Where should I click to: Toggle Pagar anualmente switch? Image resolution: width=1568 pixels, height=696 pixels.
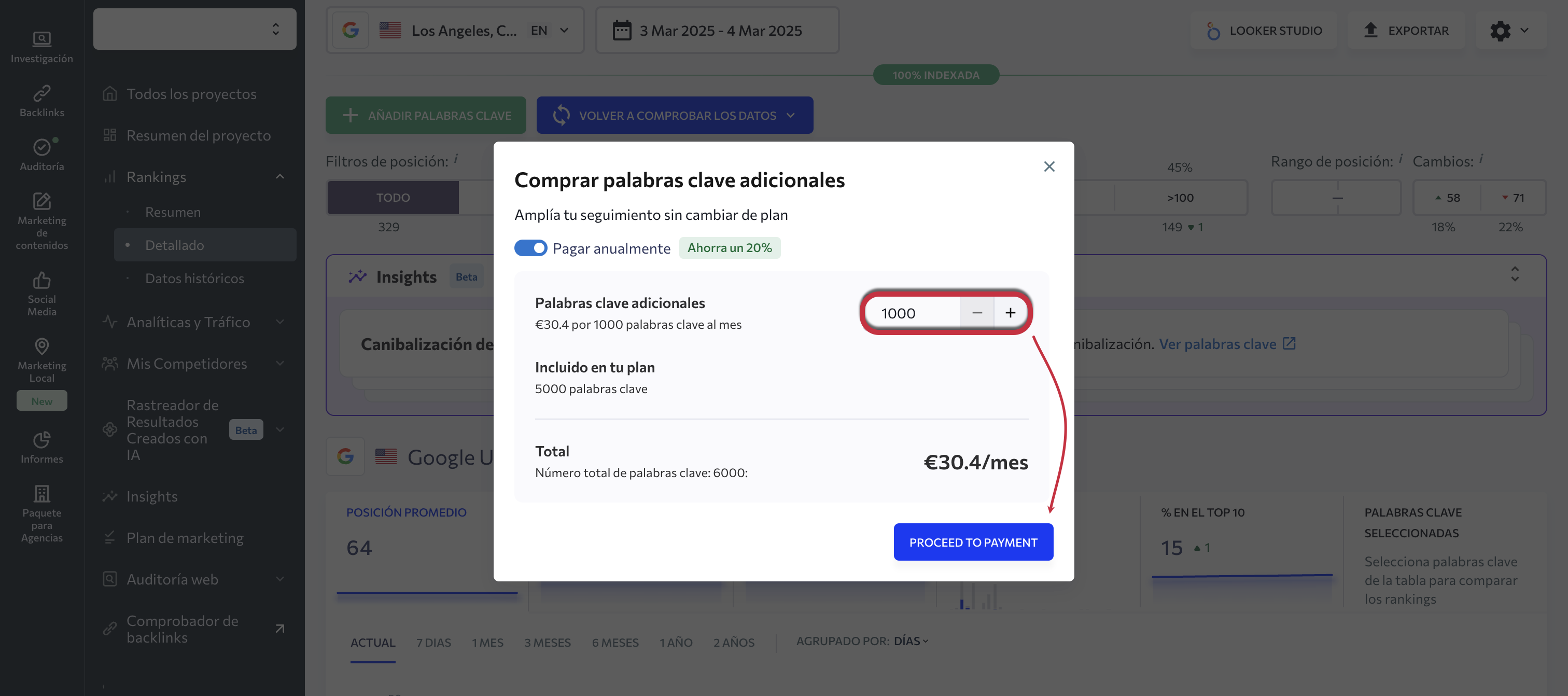[x=530, y=248]
